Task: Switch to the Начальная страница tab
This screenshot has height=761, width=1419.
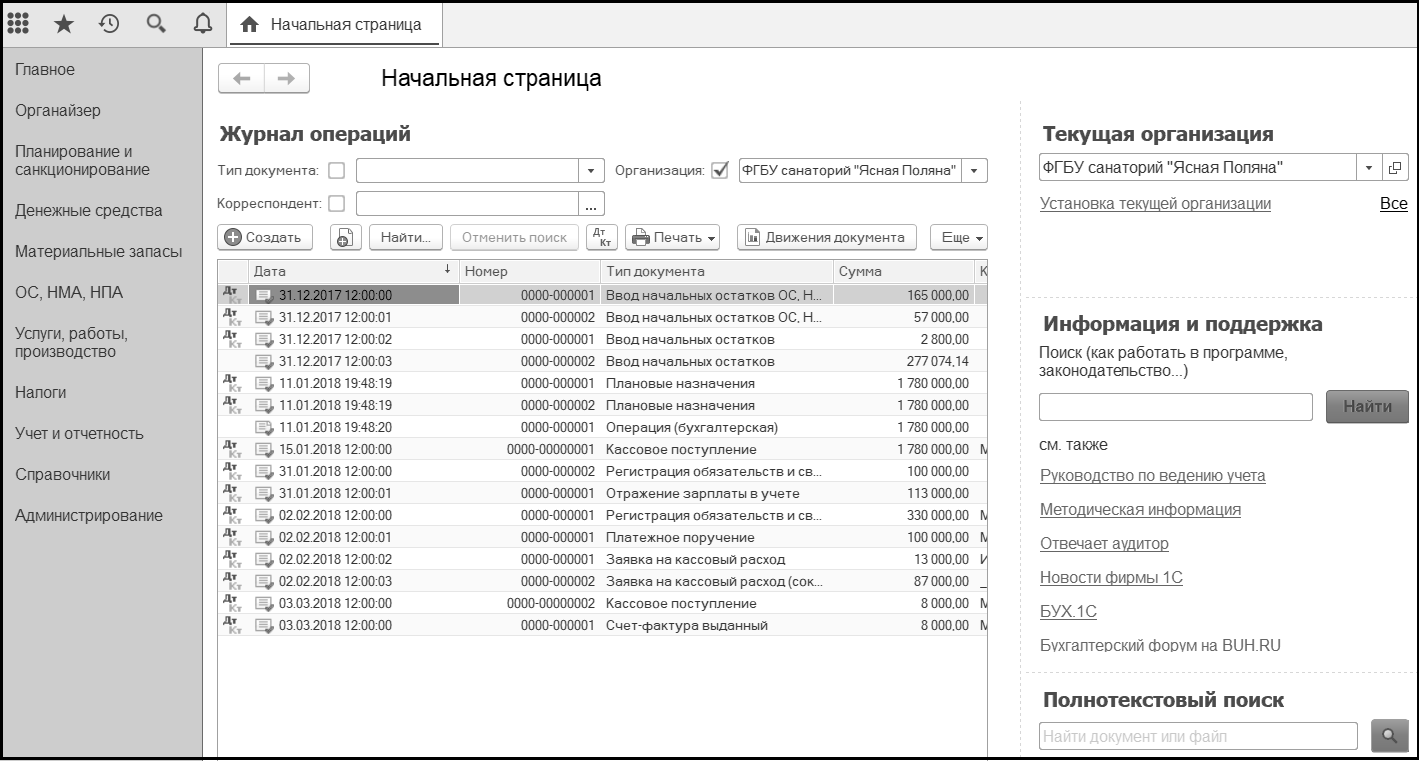Action: [335, 24]
